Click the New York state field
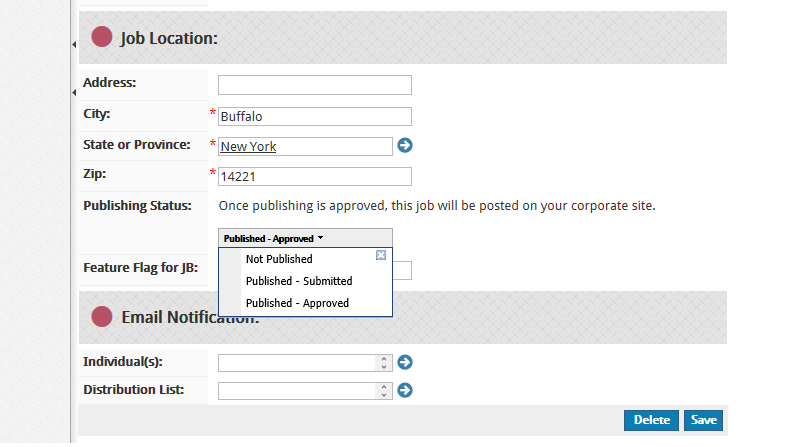The width and height of the screenshot is (797, 447). [x=305, y=146]
